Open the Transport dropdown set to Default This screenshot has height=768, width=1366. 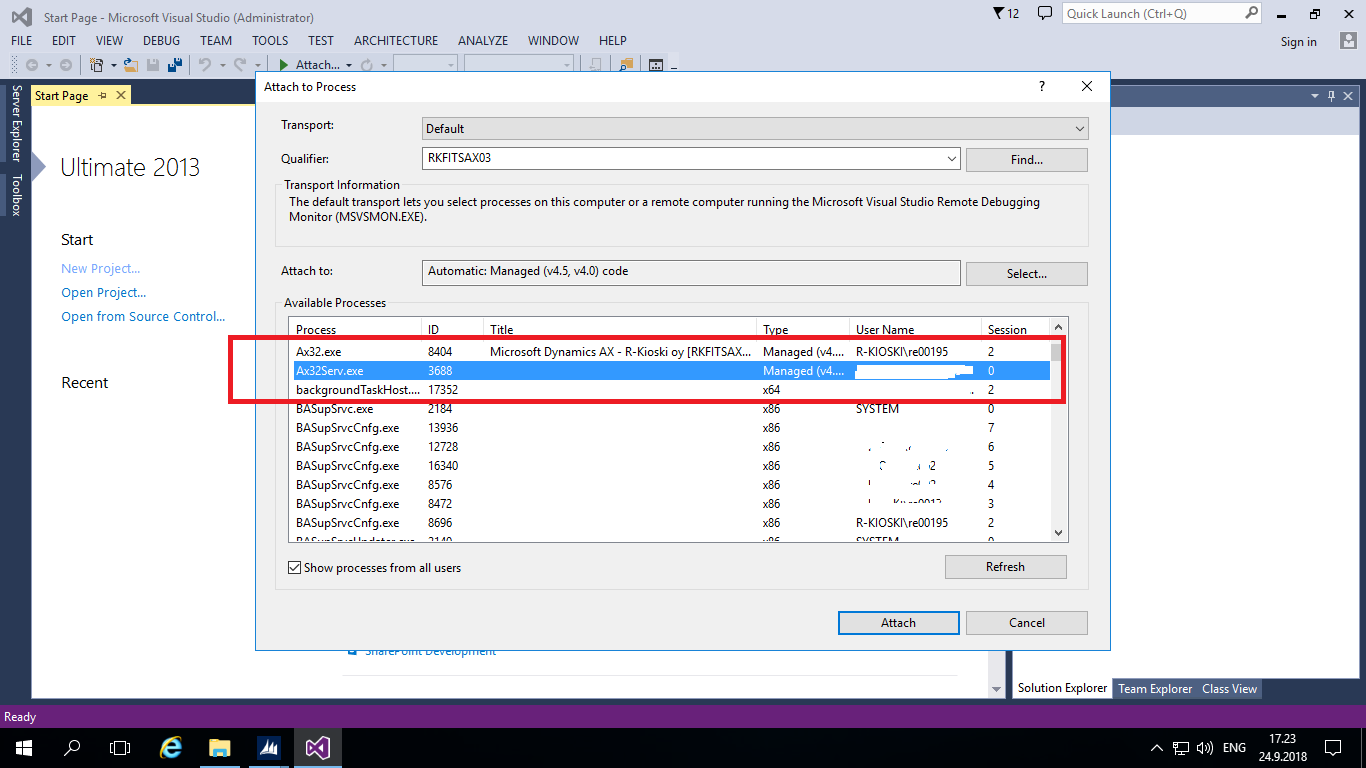coord(1078,128)
